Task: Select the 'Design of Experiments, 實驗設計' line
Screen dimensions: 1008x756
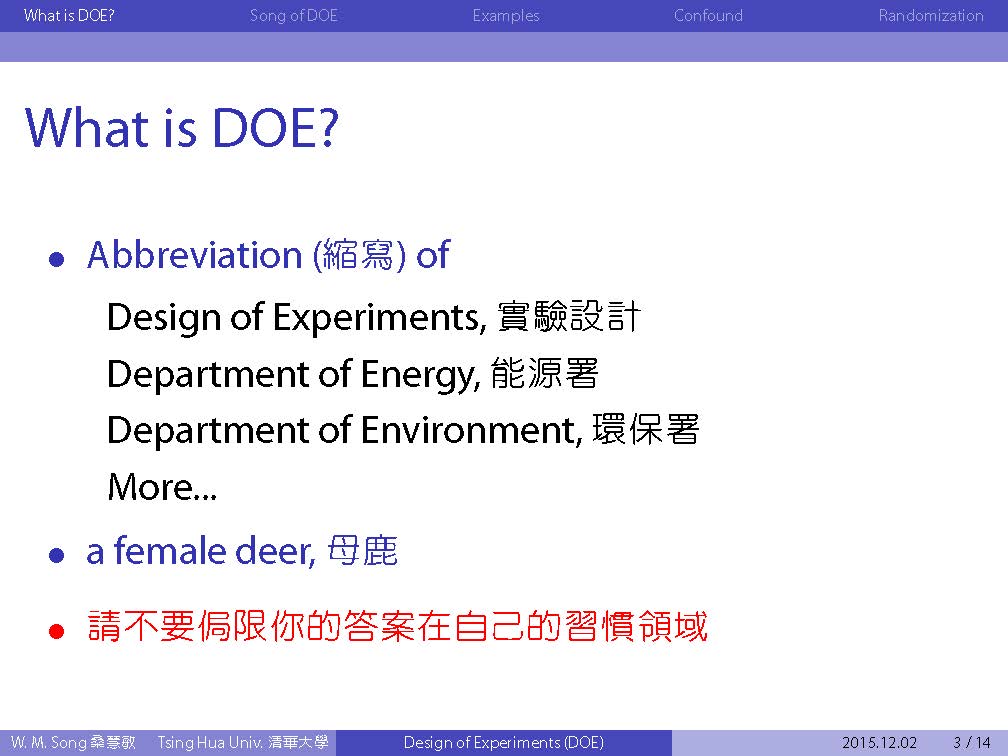Action: point(373,317)
